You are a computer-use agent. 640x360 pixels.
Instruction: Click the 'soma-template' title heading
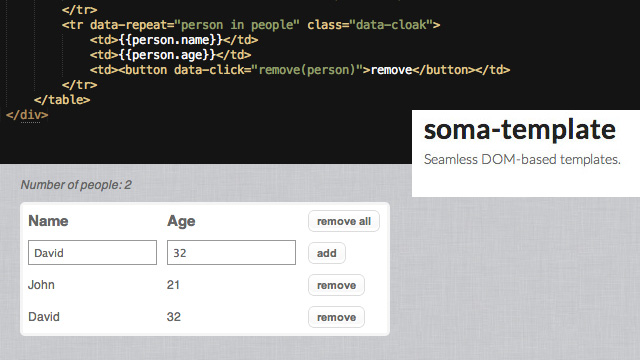point(520,129)
